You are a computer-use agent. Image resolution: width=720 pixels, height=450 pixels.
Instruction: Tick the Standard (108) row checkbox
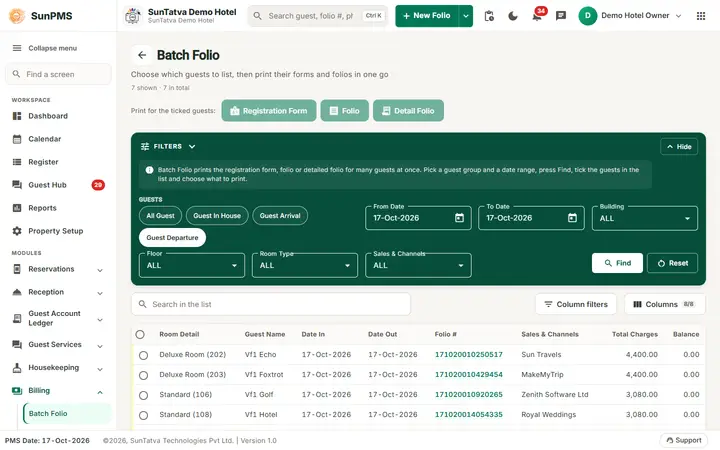pos(143,415)
